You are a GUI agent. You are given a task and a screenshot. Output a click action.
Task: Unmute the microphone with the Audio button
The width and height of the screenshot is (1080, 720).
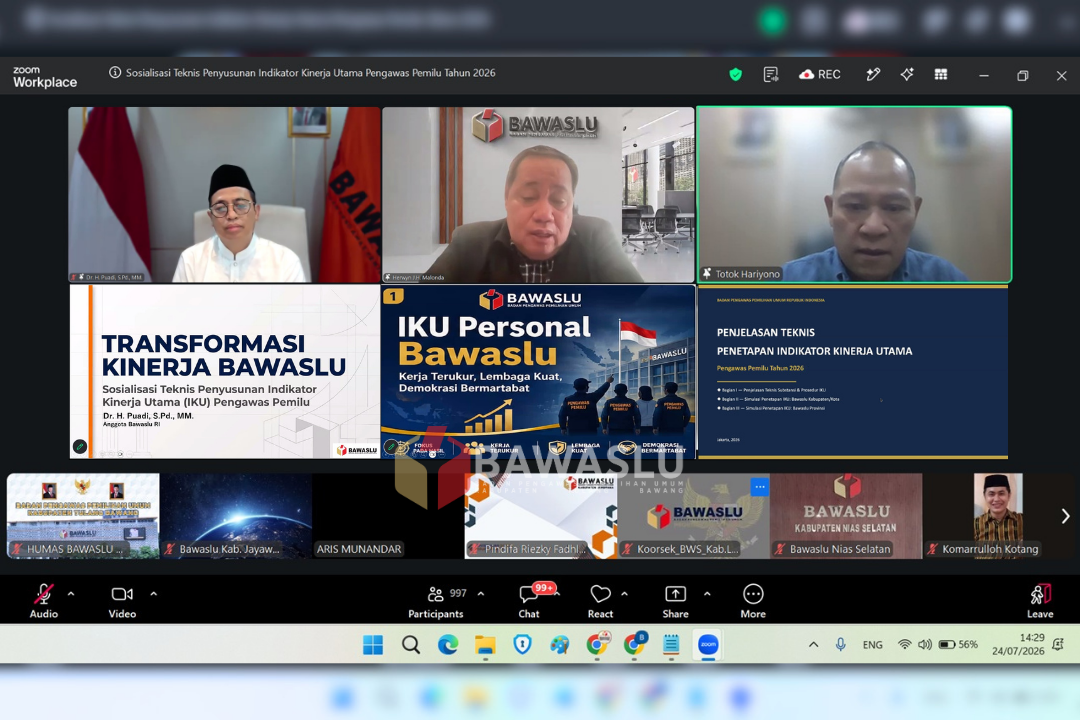coord(43,600)
